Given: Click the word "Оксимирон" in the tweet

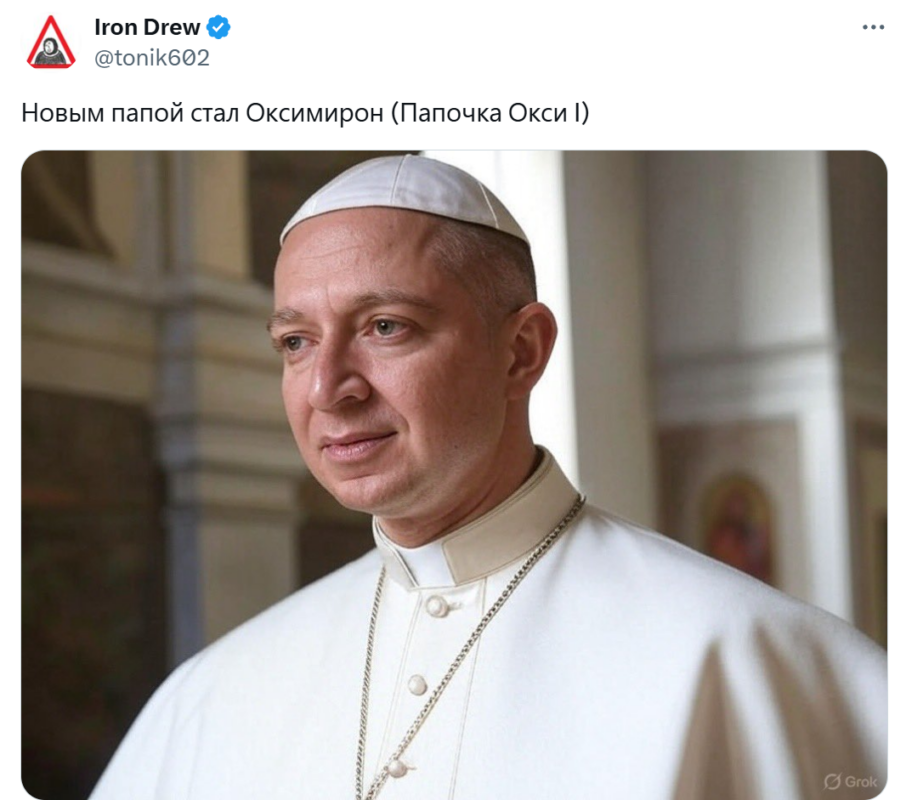Looking at the screenshot, I should (x=314, y=113).
